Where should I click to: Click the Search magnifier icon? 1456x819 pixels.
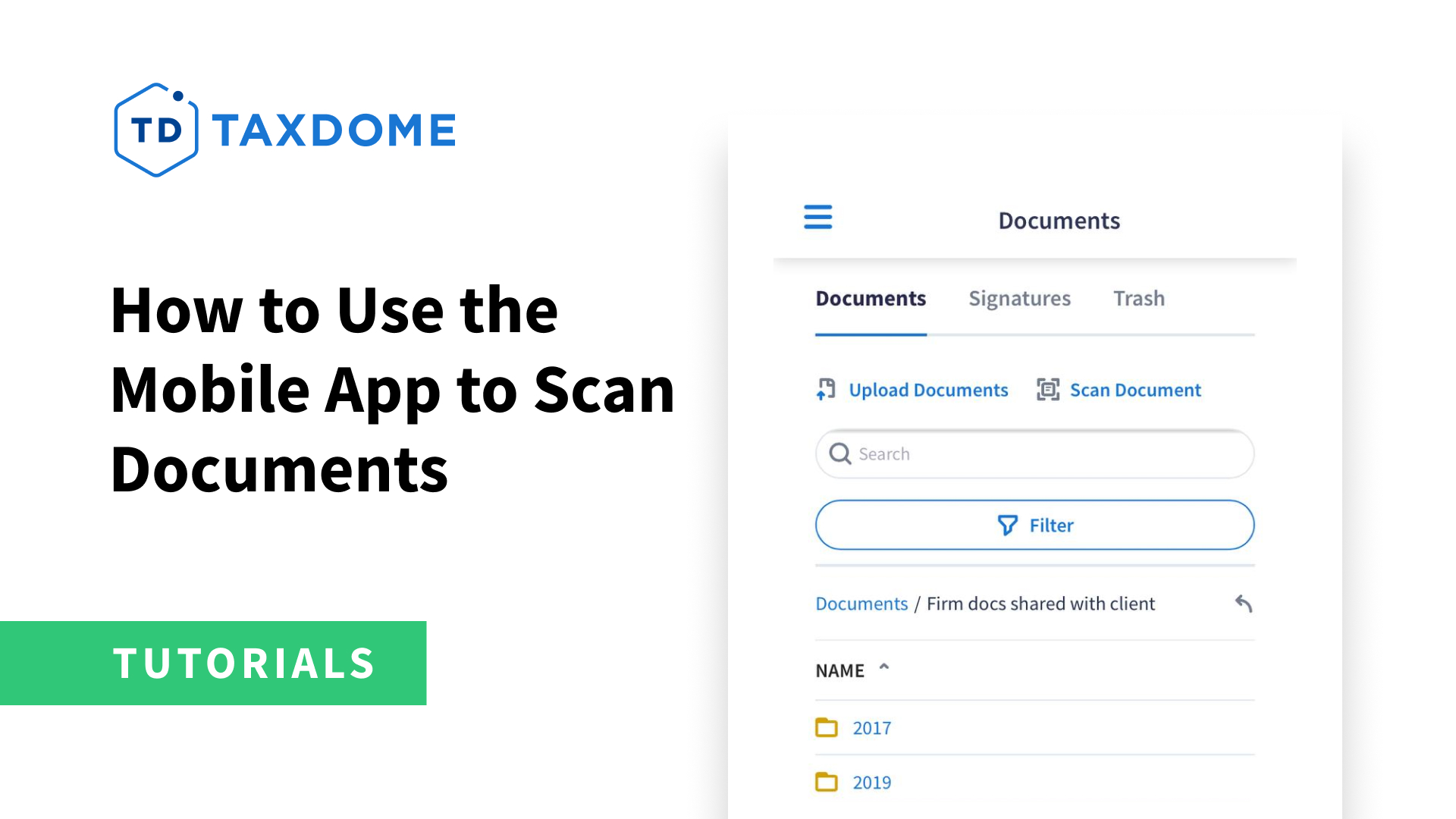pos(840,453)
